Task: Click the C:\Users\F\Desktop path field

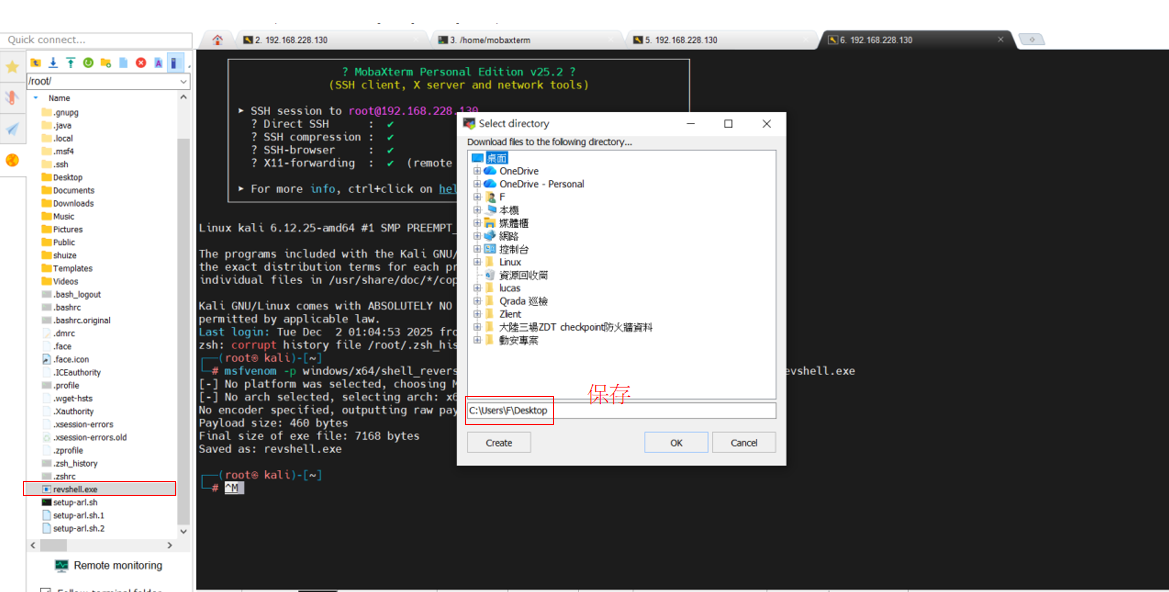Action: pos(621,411)
